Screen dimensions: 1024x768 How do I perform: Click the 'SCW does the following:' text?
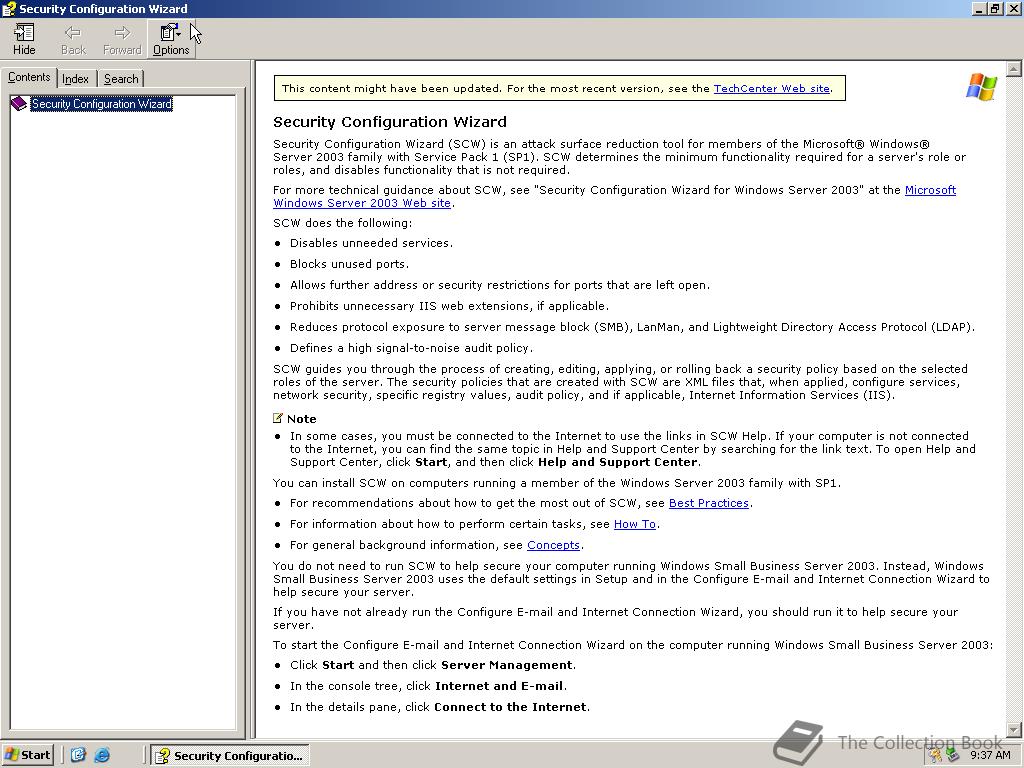click(343, 223)
